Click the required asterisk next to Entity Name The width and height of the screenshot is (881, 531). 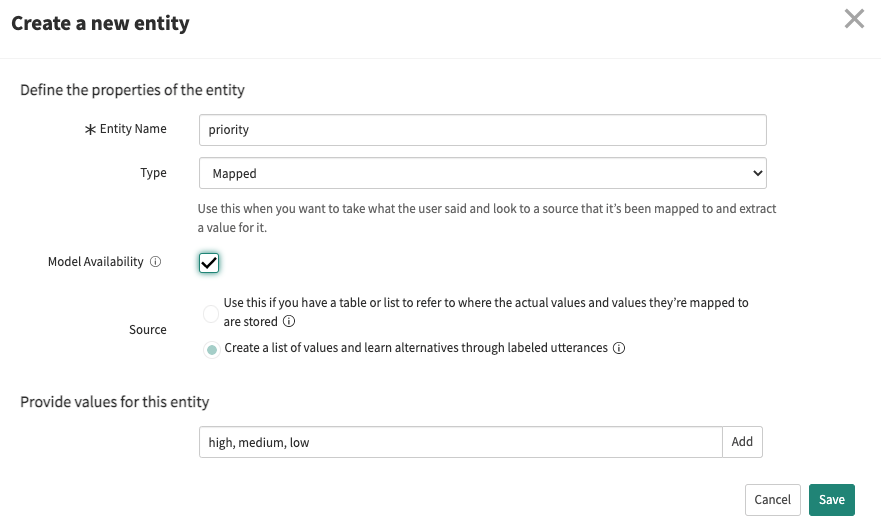pyautogui.click(x=90, y=130)
